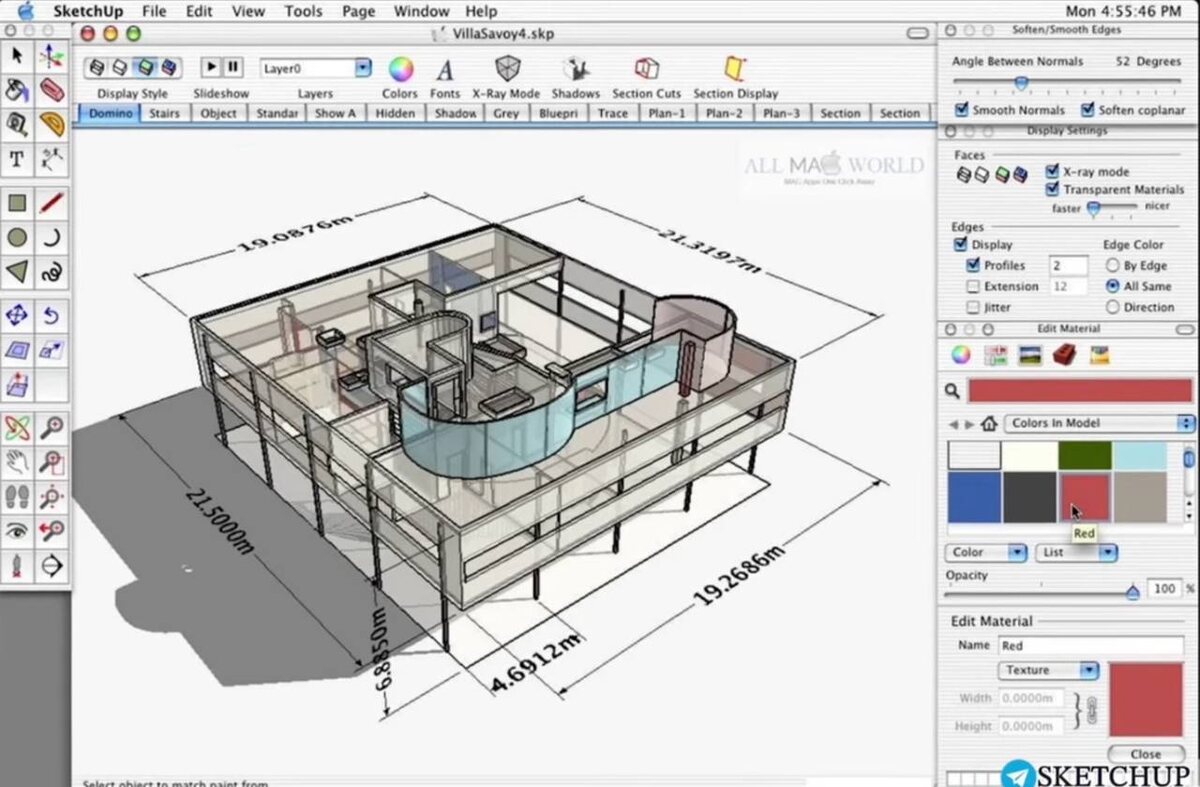Select the Zoom magnifier tool
Viewport: 1200px width, 787px height.
[52, 429]
